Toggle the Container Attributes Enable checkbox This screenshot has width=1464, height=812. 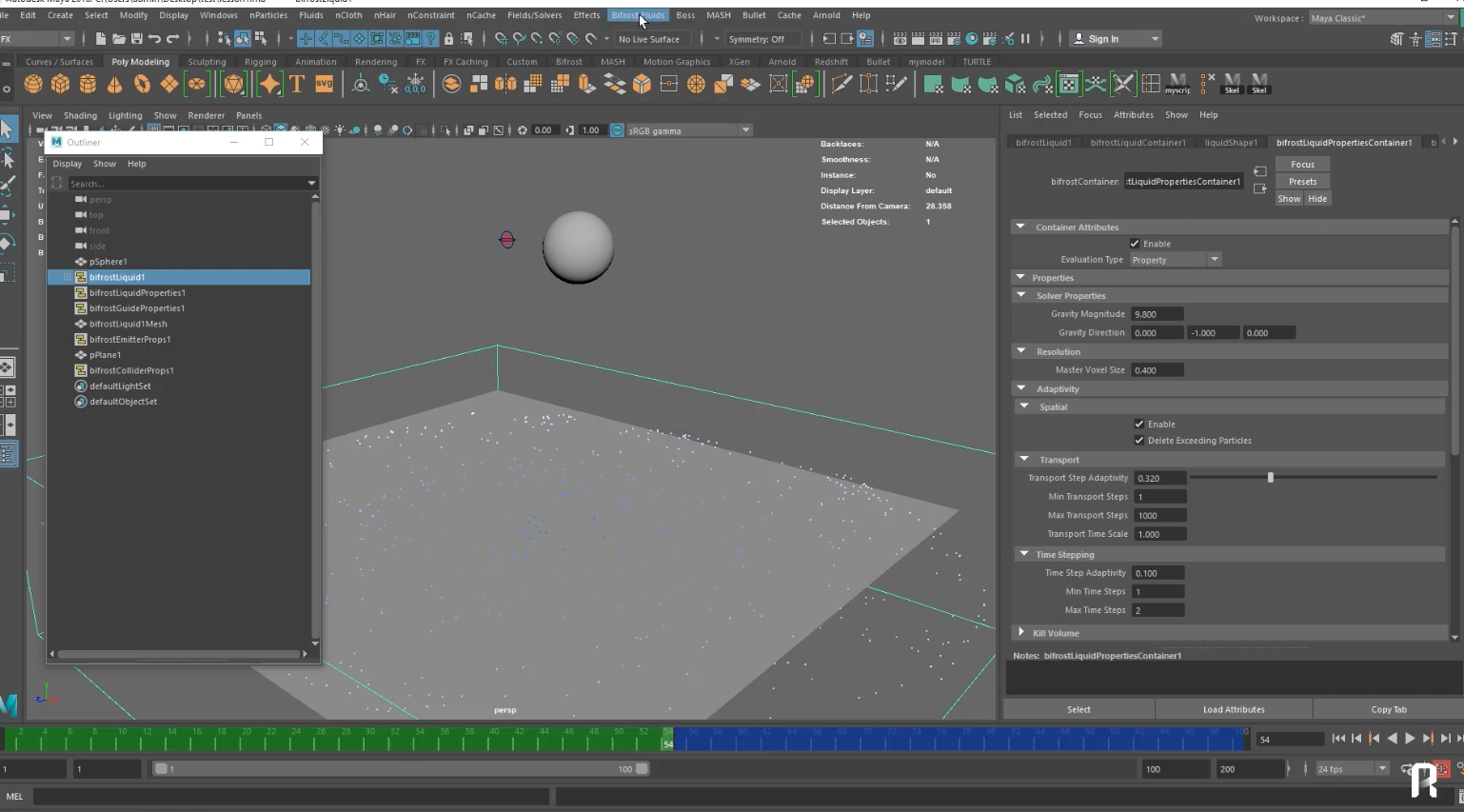[x=1135, y=244]
